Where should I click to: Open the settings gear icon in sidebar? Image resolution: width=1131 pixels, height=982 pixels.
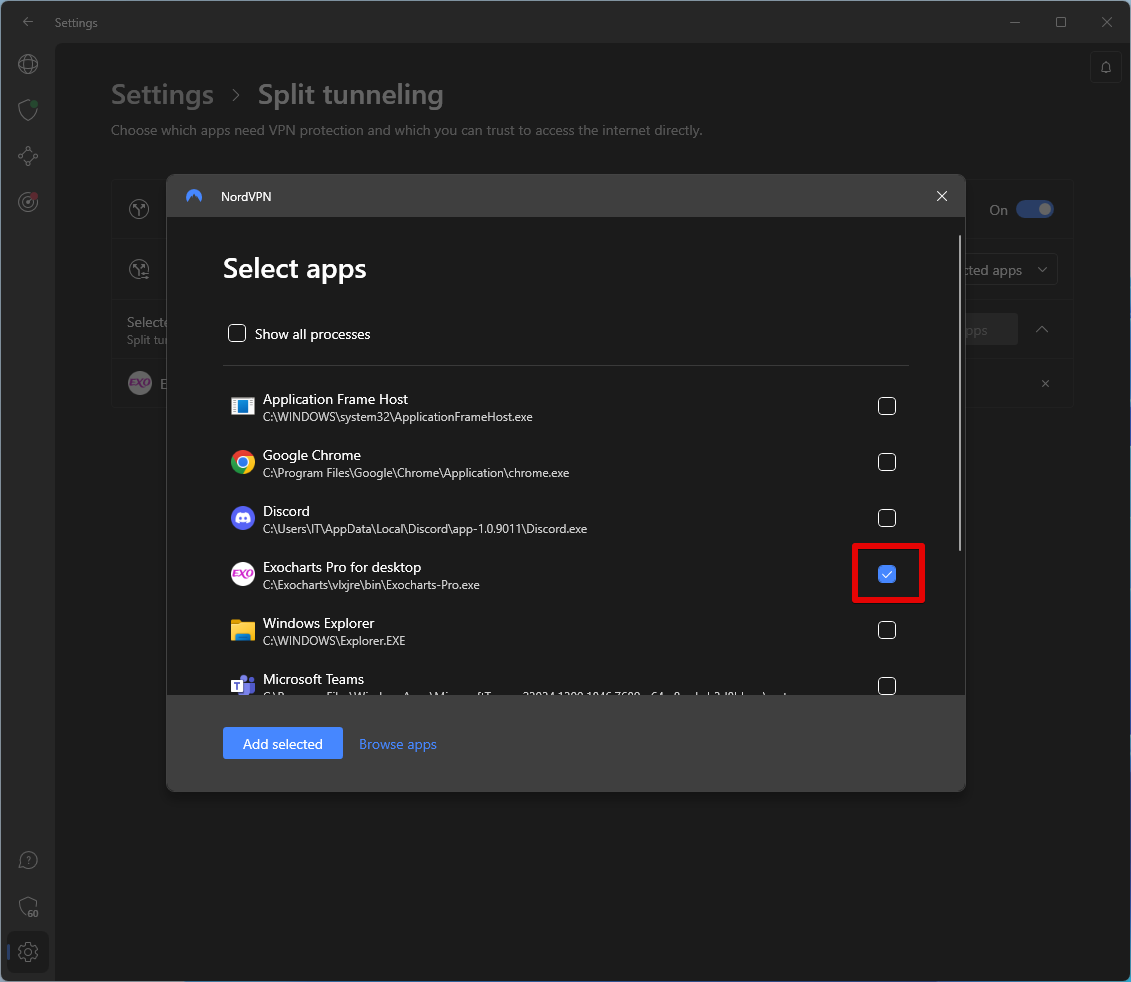point(28,952)
